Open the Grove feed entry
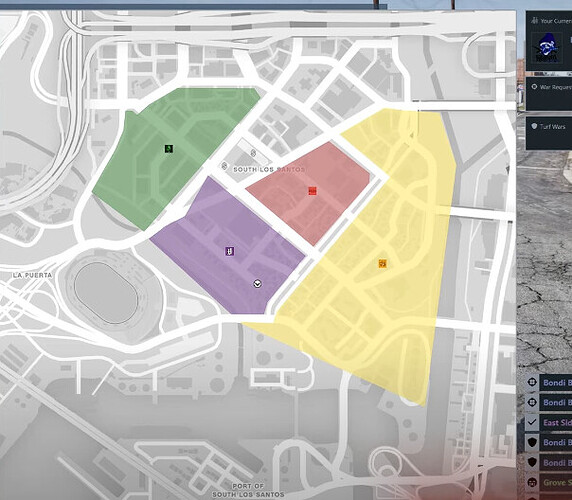Image resolution: width=572 pixels, height=500 pixels. [556, 482]
